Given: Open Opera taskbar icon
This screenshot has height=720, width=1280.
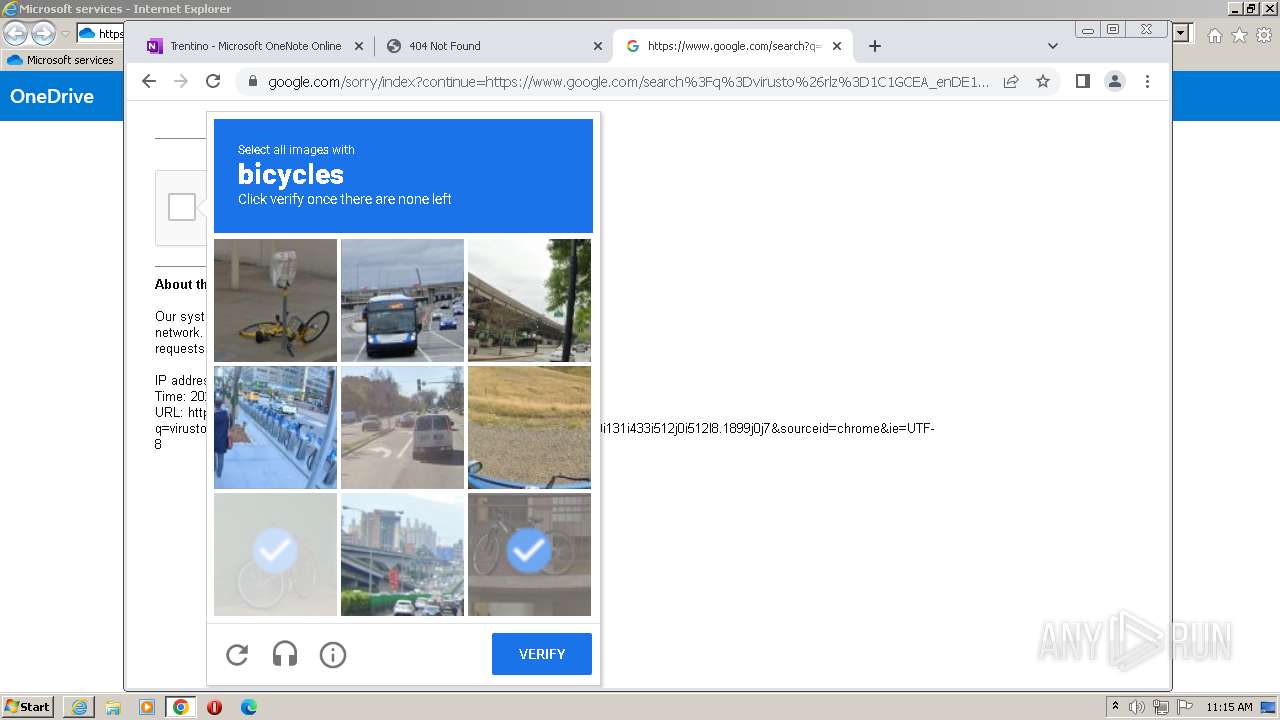Looking at the screenshot, I should coord(214,707).
